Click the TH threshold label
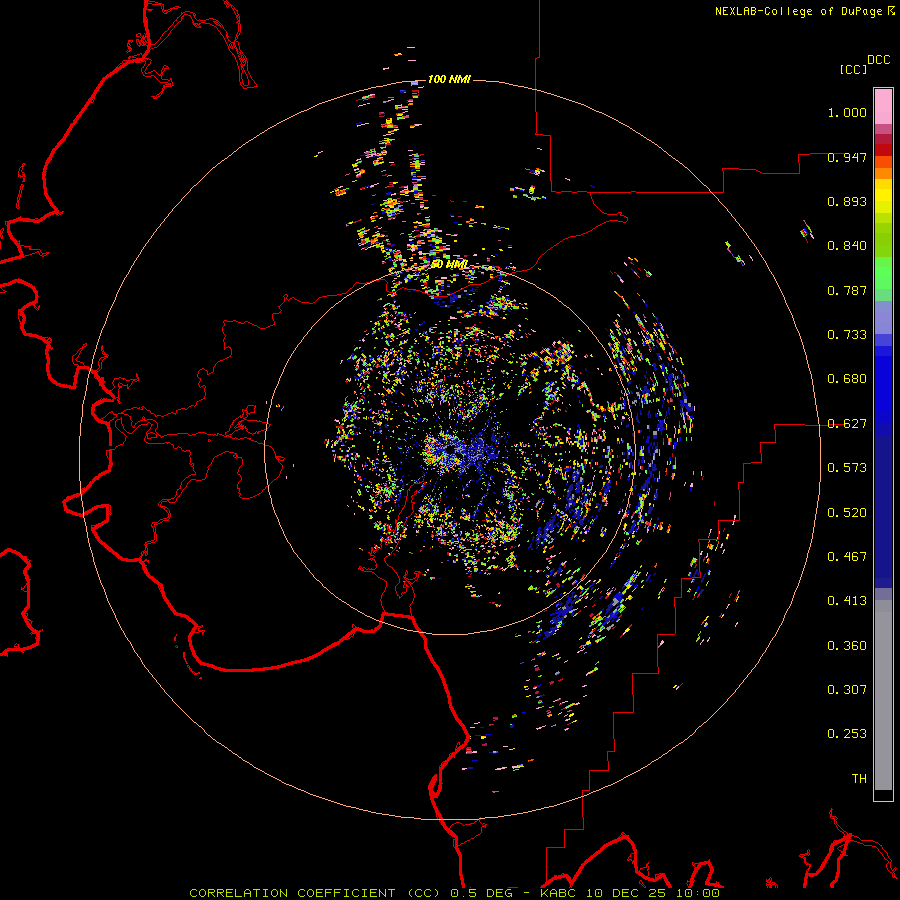The image size is (900, 900). coord(859,779)
